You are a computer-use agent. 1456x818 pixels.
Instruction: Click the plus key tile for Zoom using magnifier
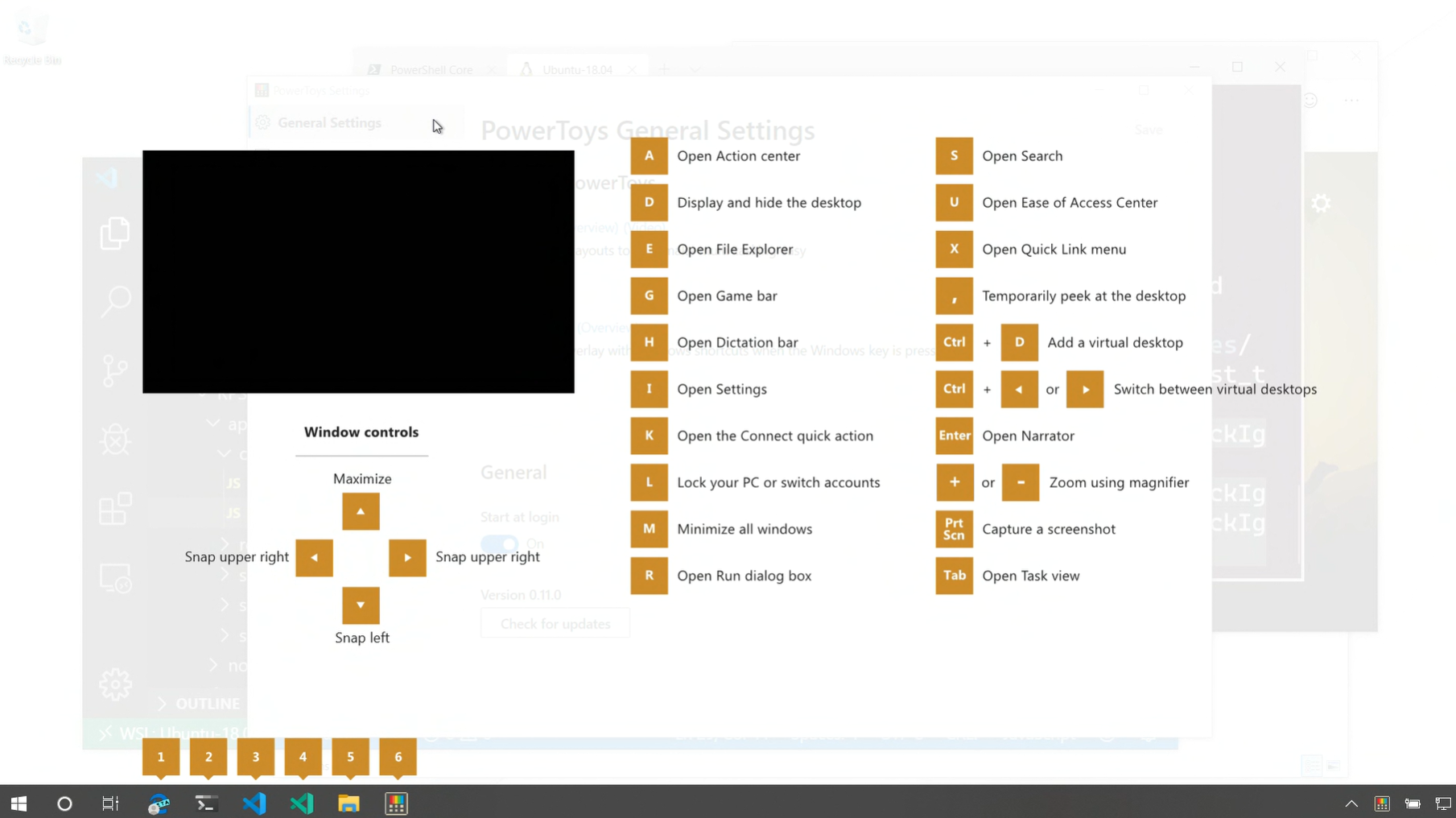954,482
